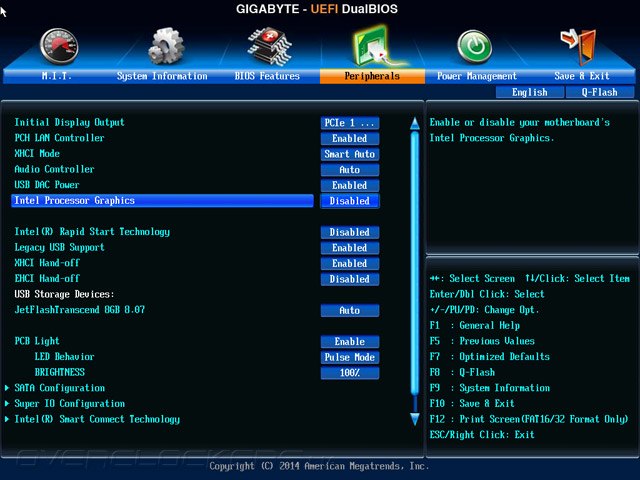Select the PCB Light label

[x=37, y=341]
